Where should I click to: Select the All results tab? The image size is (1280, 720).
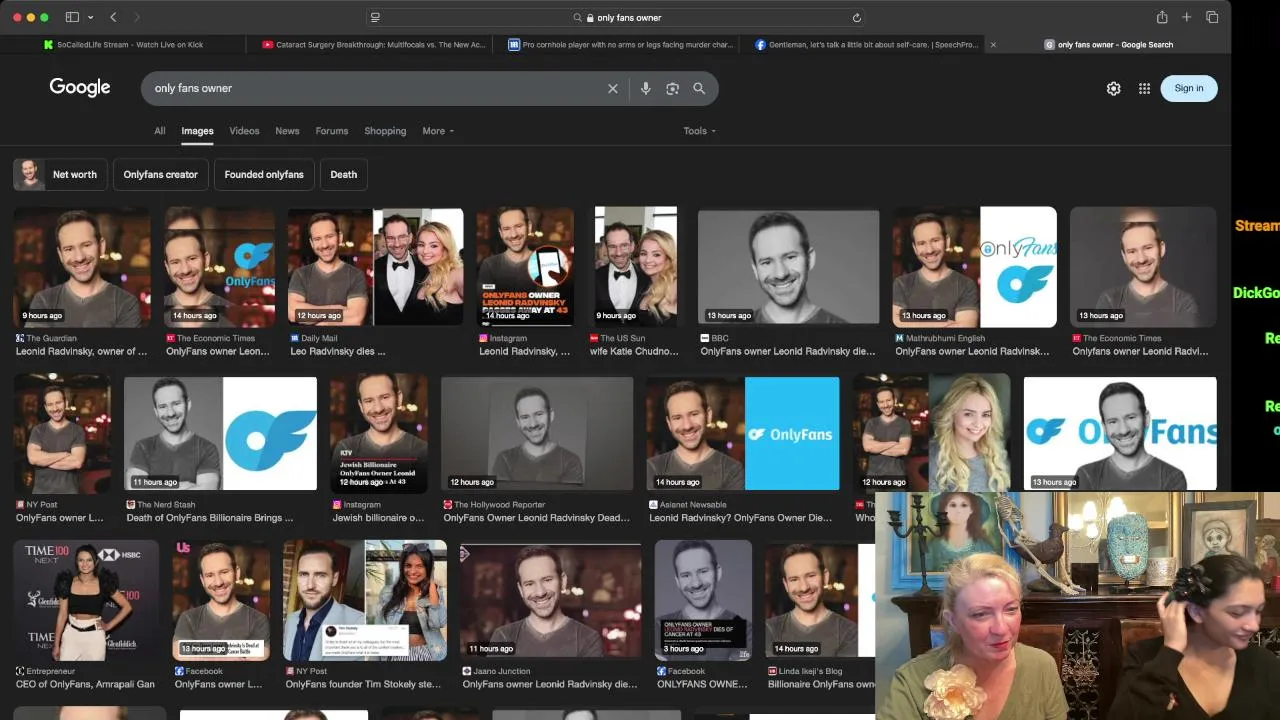pos(159,131)
